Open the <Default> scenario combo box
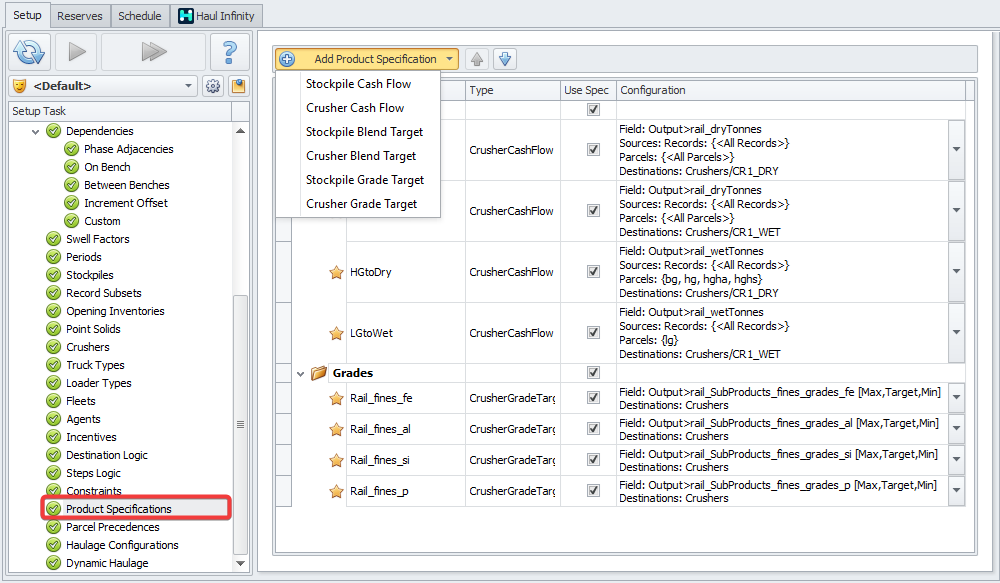The height and width of the screenshot is (583, 1000). tap(103, 86)
